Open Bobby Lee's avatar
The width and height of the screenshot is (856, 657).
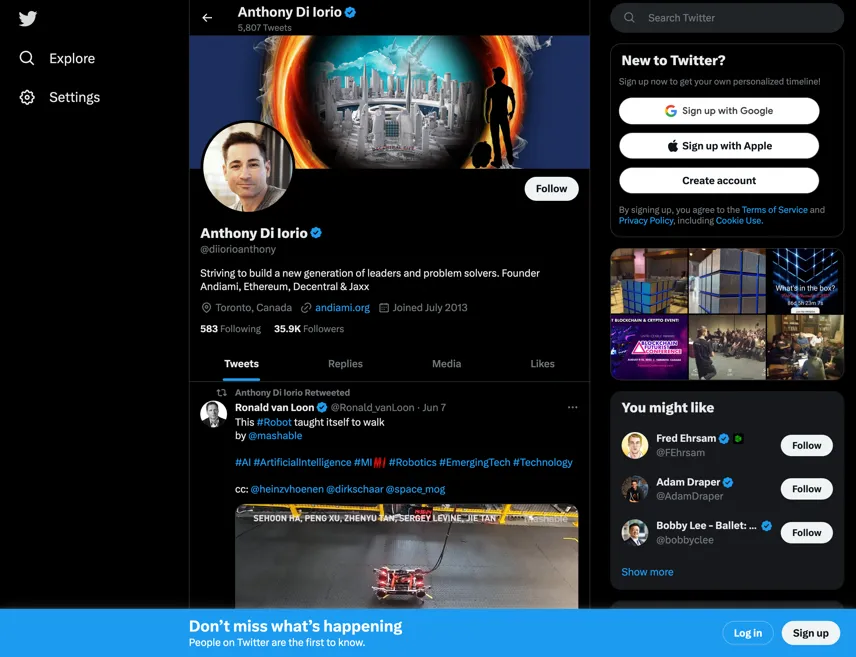[x=634, y=533]
